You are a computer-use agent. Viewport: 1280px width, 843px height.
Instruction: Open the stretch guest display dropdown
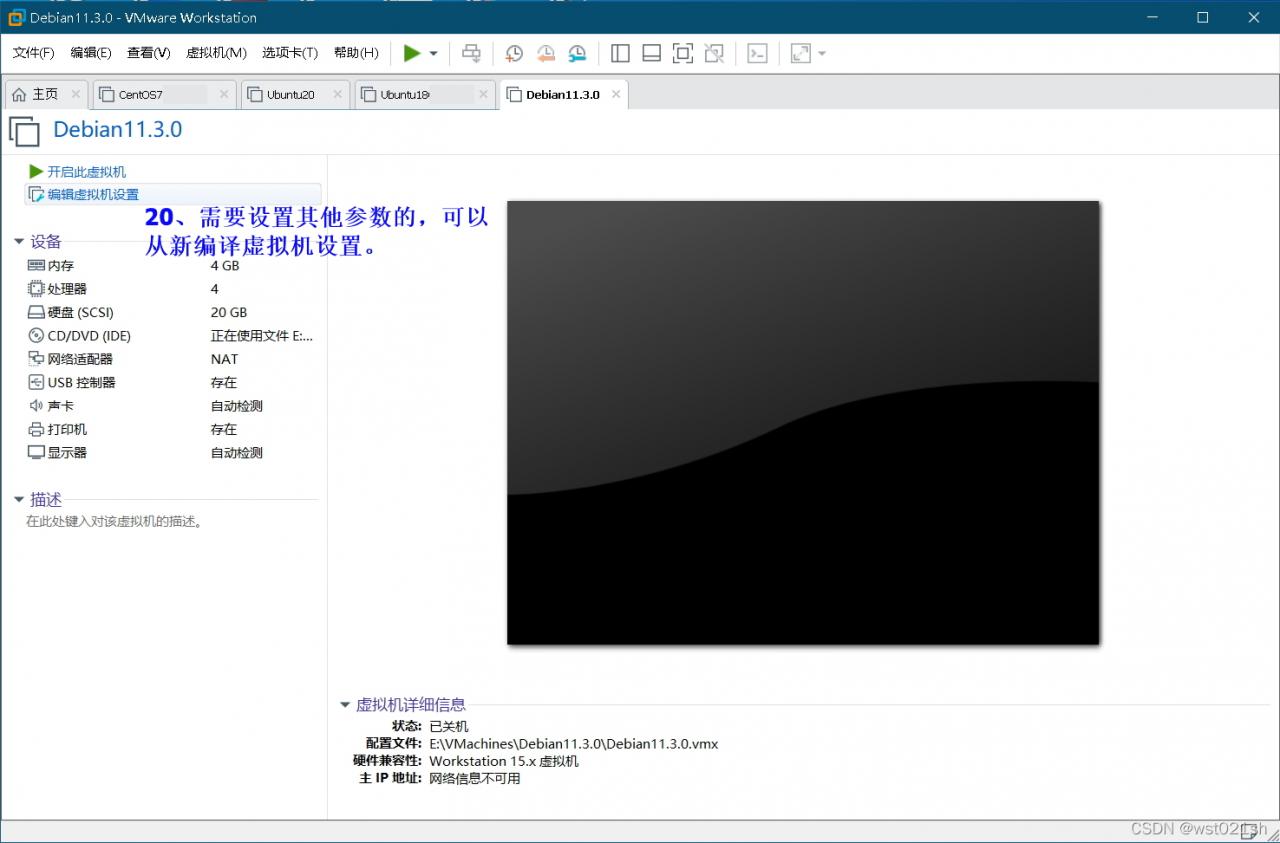tap(822, 54)
